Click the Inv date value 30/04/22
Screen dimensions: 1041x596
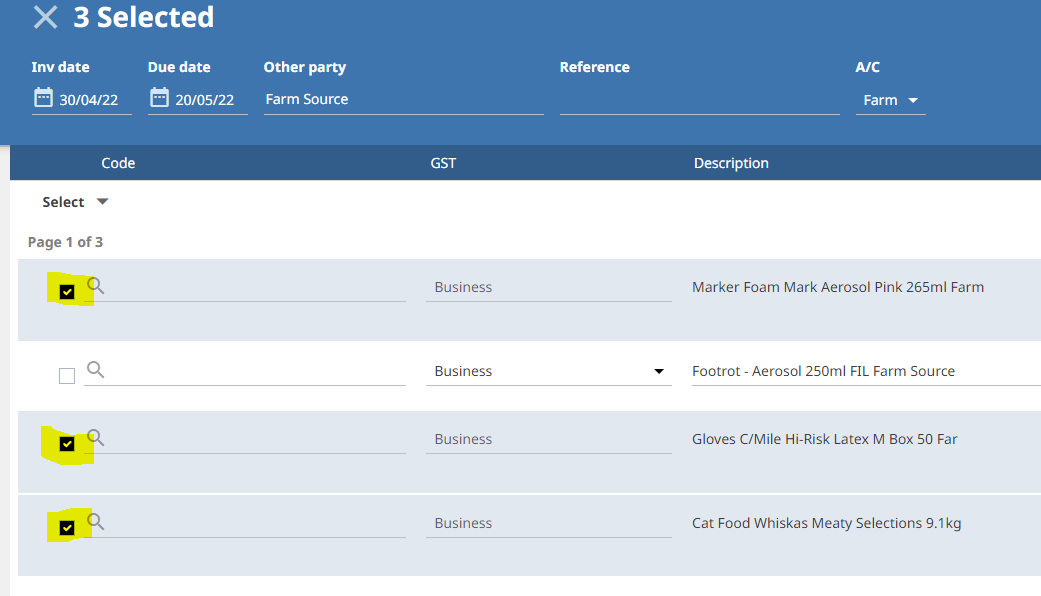[89, 100]
